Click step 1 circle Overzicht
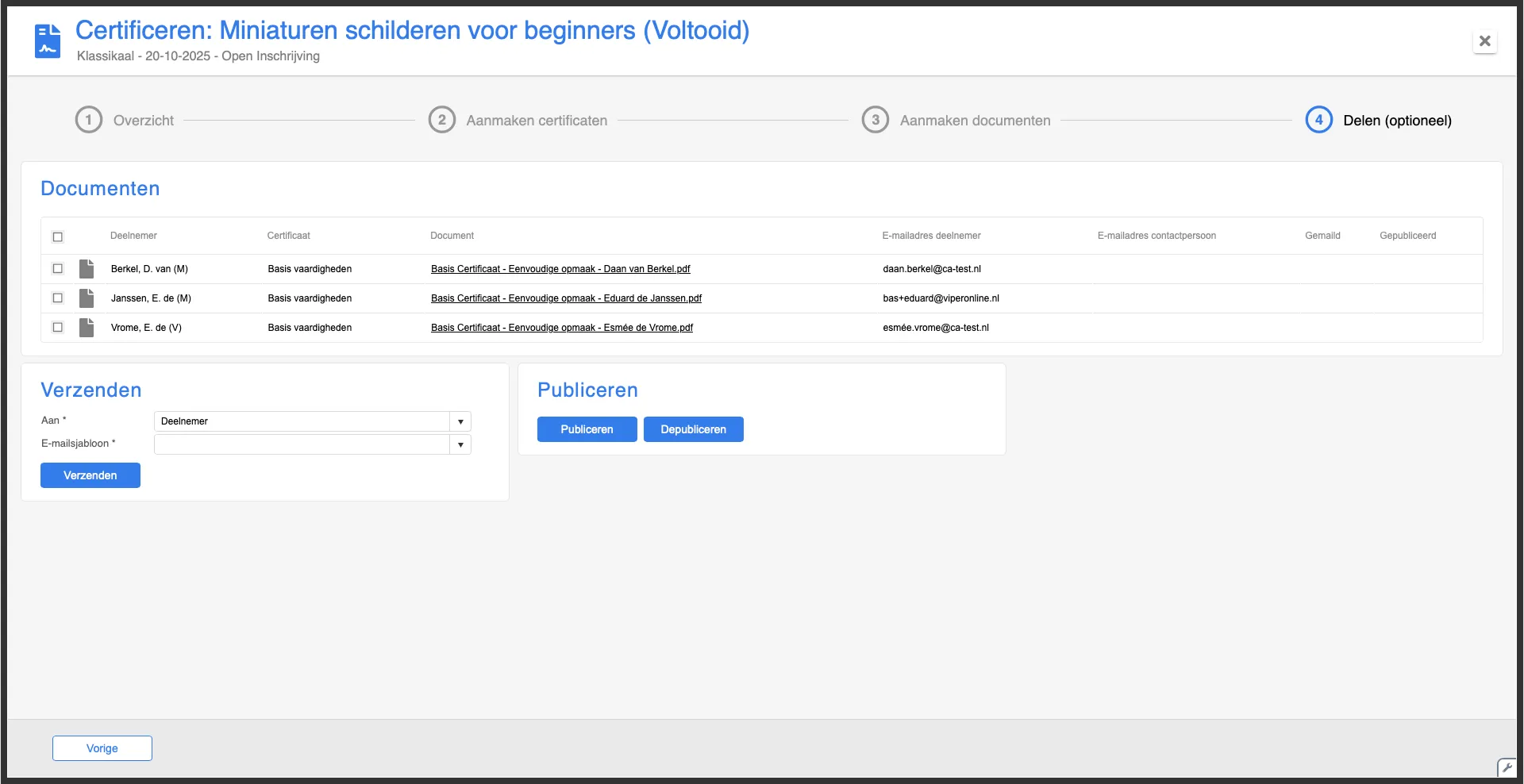 (x=89, y=120)
